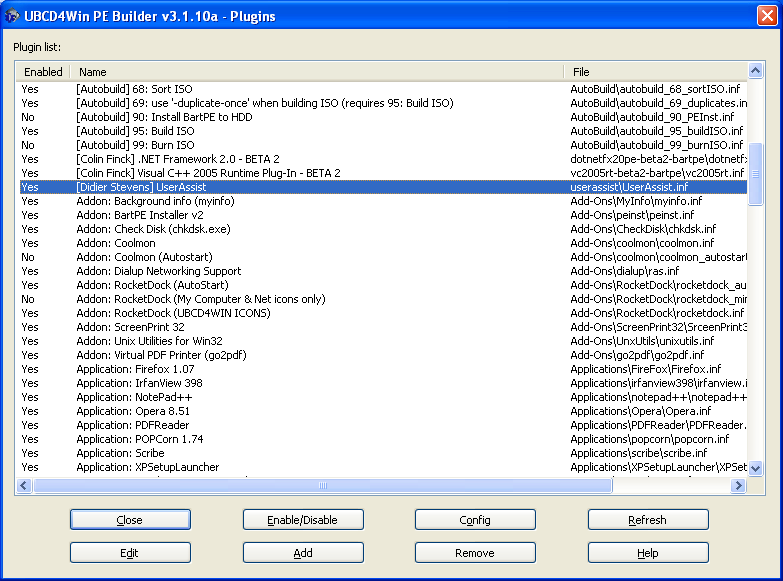Click file 'Applications\Opera\Opera.inf'

(641, 411)
